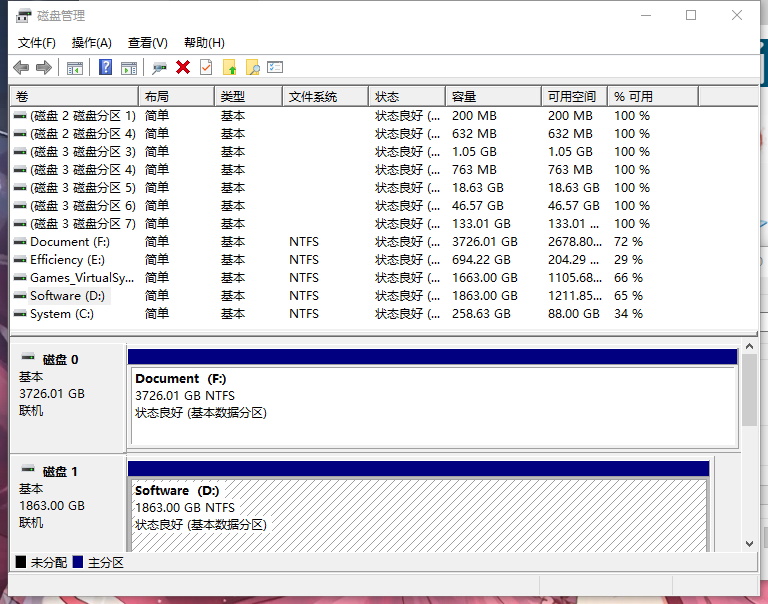Click the graphical pane scroll up arrow
768x604 pixels.
click(x=749, y=347)
